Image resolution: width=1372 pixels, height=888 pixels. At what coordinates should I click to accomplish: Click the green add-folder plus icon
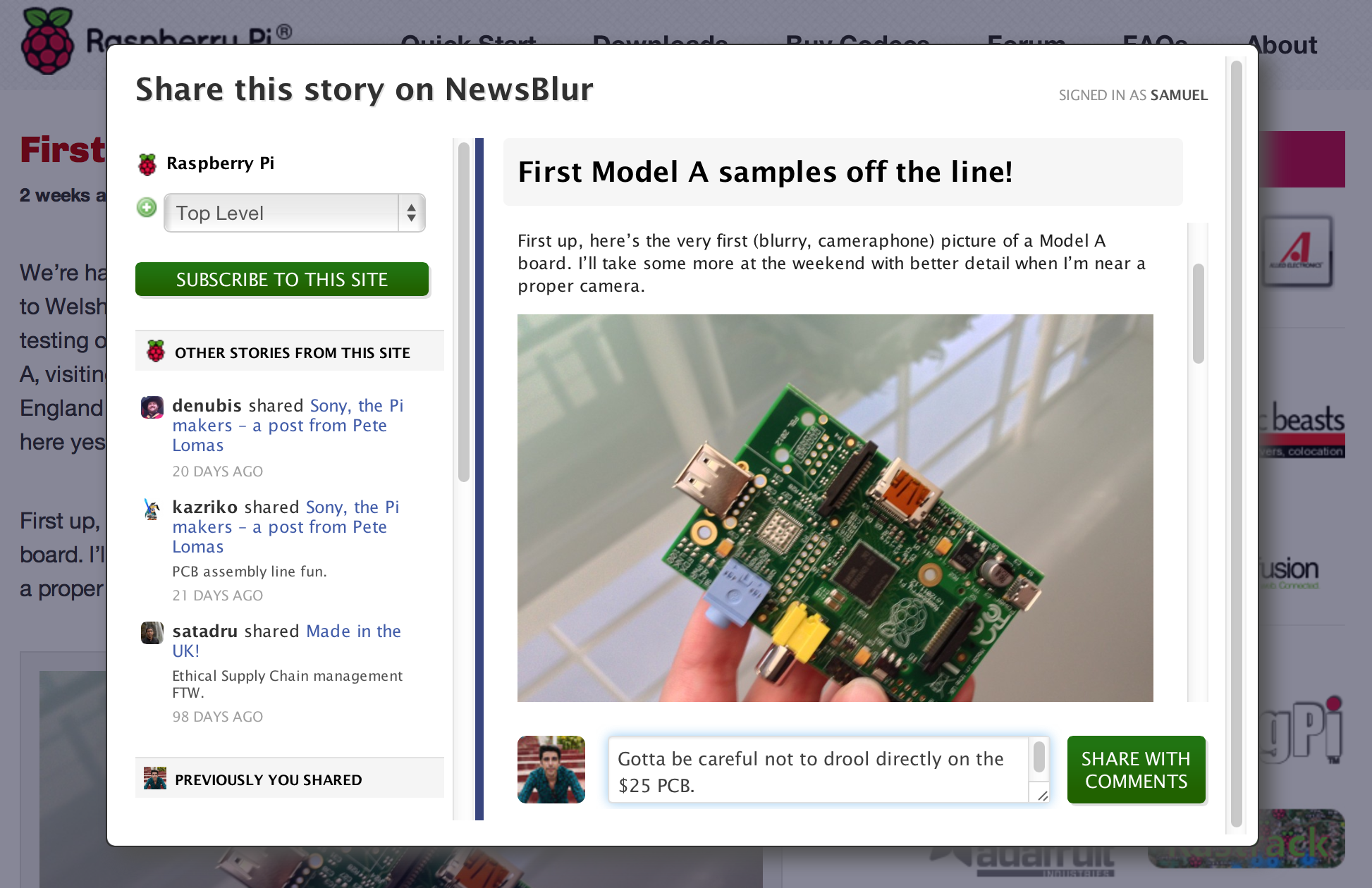tap(147, 208)
